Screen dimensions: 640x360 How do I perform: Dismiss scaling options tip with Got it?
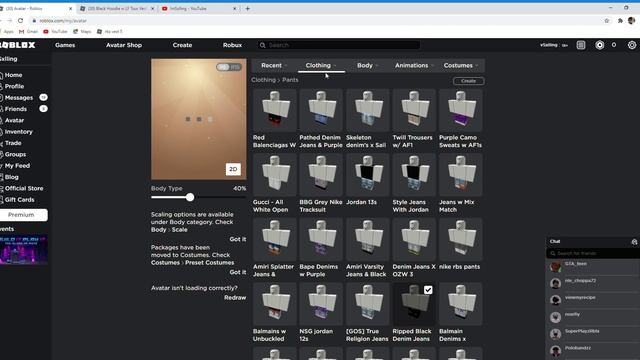pyautogui.click(x=238, y=239)
